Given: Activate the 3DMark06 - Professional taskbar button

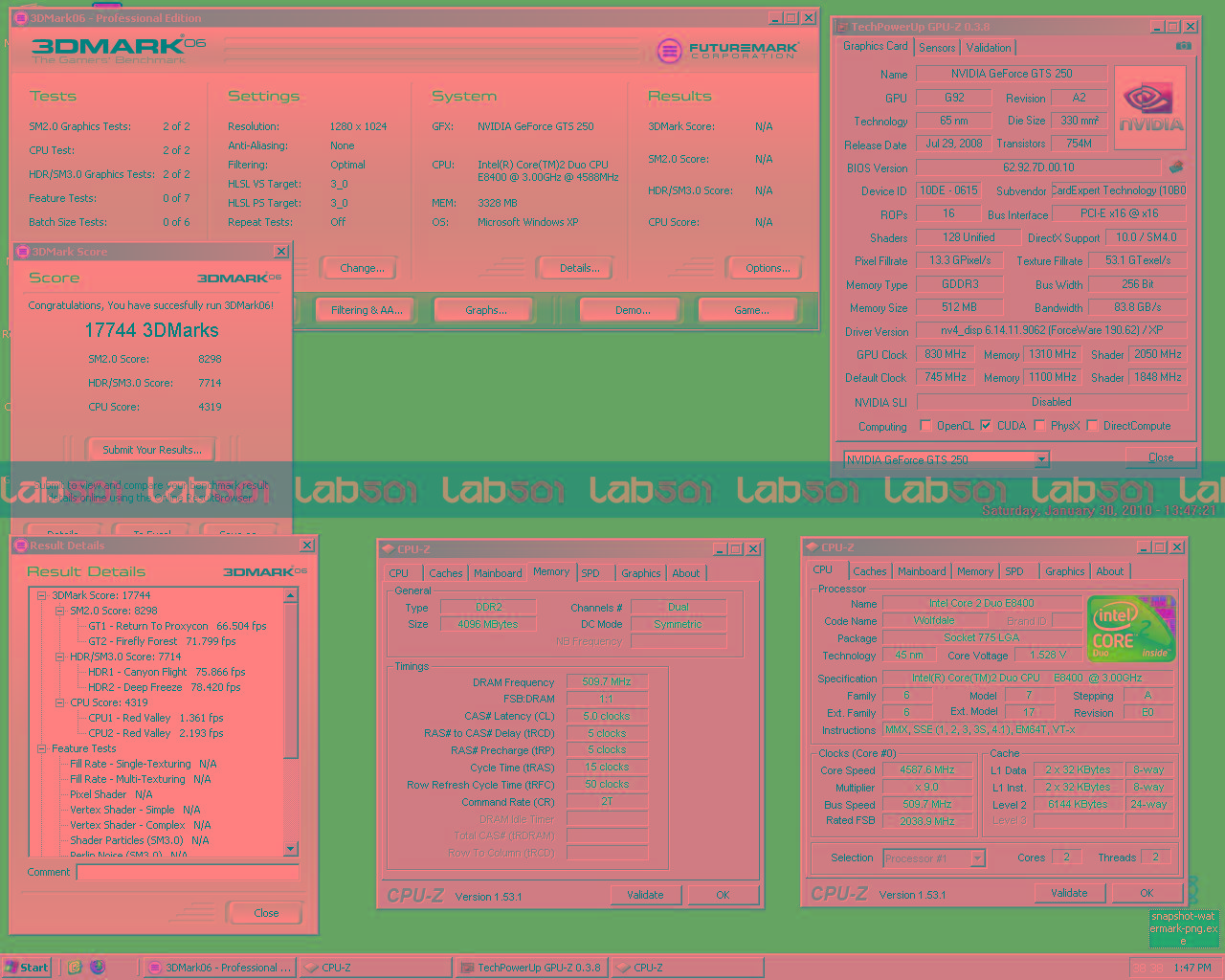Looking at the screenshot, I should pyautogui.click(x=219, y=968).
